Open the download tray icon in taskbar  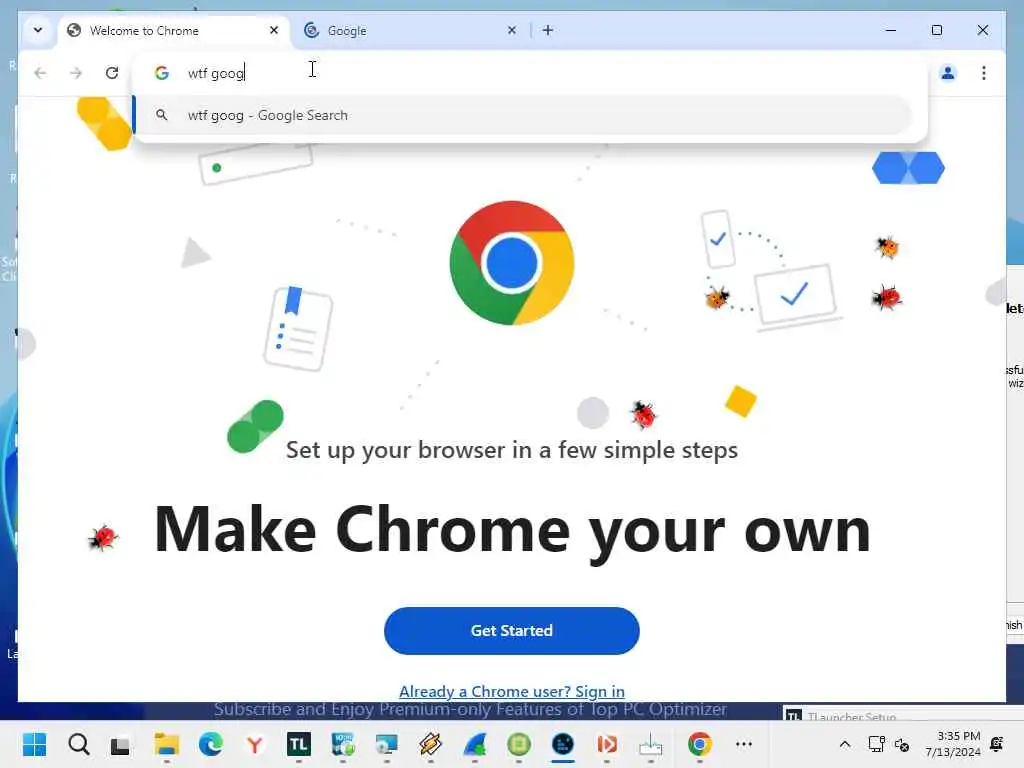pos(650,744)
